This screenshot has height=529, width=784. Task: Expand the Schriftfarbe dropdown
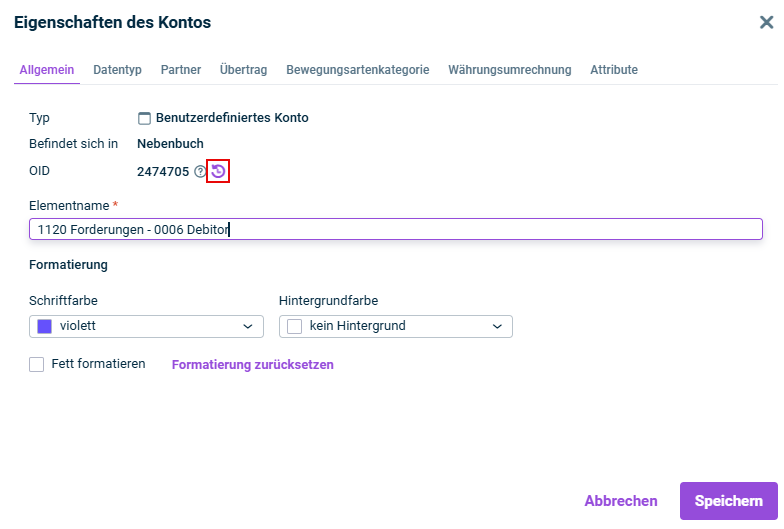tap(146, 326)
